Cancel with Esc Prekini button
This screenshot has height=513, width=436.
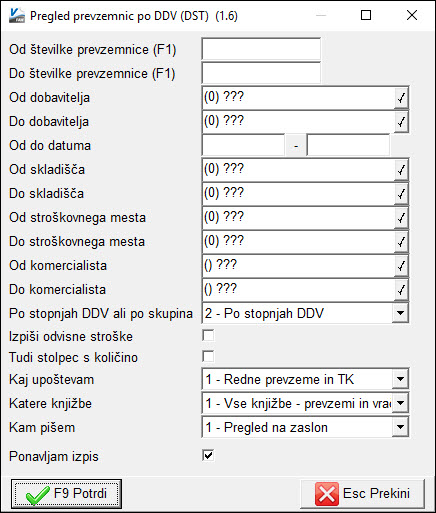pos(363,494)
